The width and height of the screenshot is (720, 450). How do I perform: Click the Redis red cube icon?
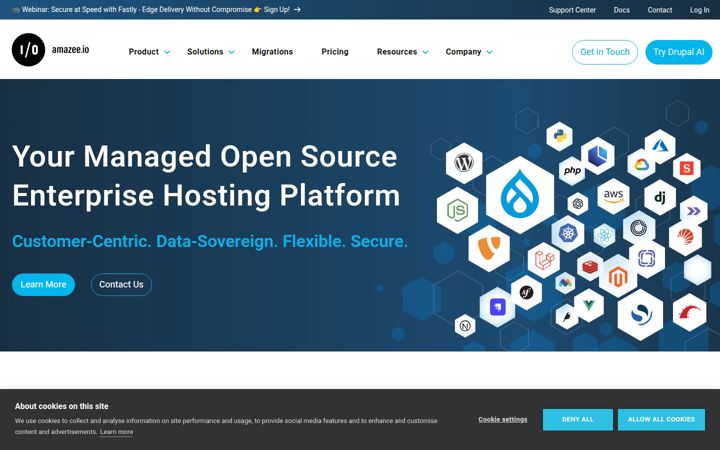[x=590, y=266]
